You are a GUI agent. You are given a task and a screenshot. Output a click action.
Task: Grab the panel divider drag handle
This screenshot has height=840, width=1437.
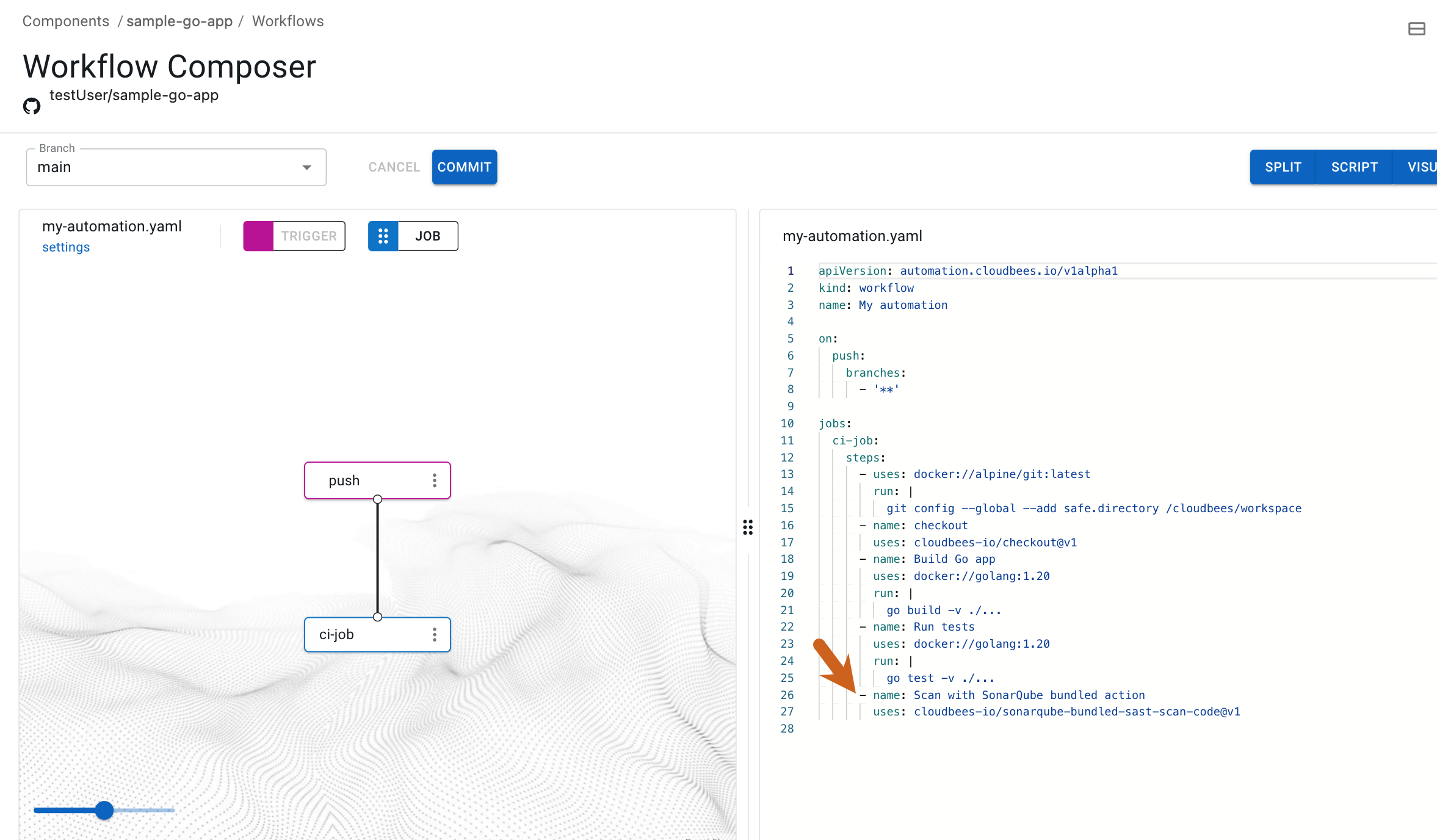[x=747, y=527]
